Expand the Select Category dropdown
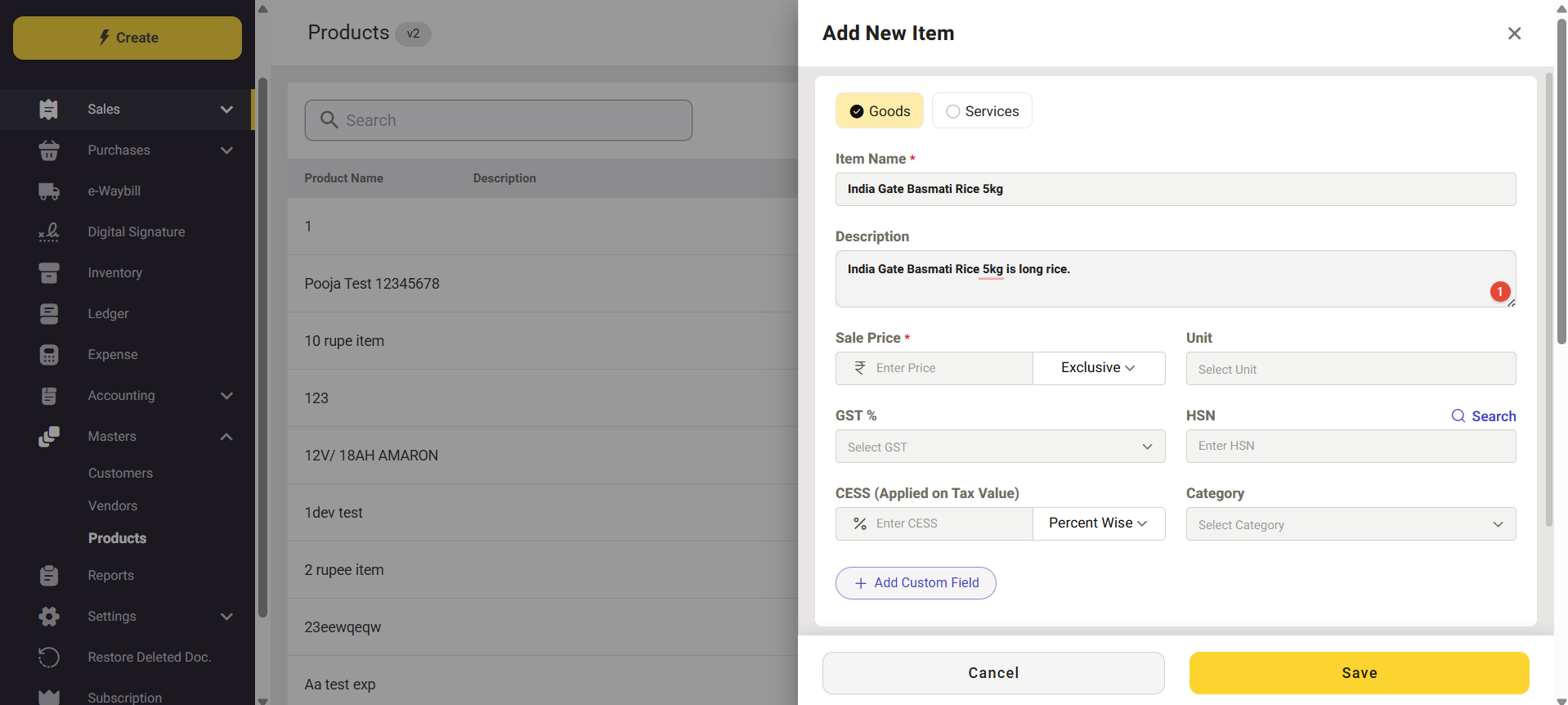The width and height of the screenshot is (1568, 705). (1350, 524)
